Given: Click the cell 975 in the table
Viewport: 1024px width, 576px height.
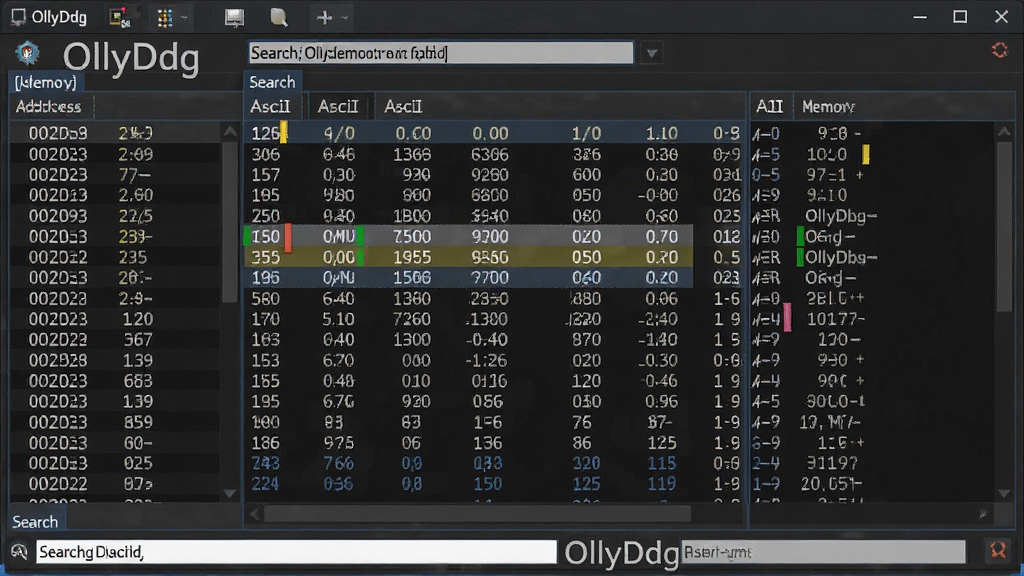Looking at the screenshot, I should click(x=339, y=443).
